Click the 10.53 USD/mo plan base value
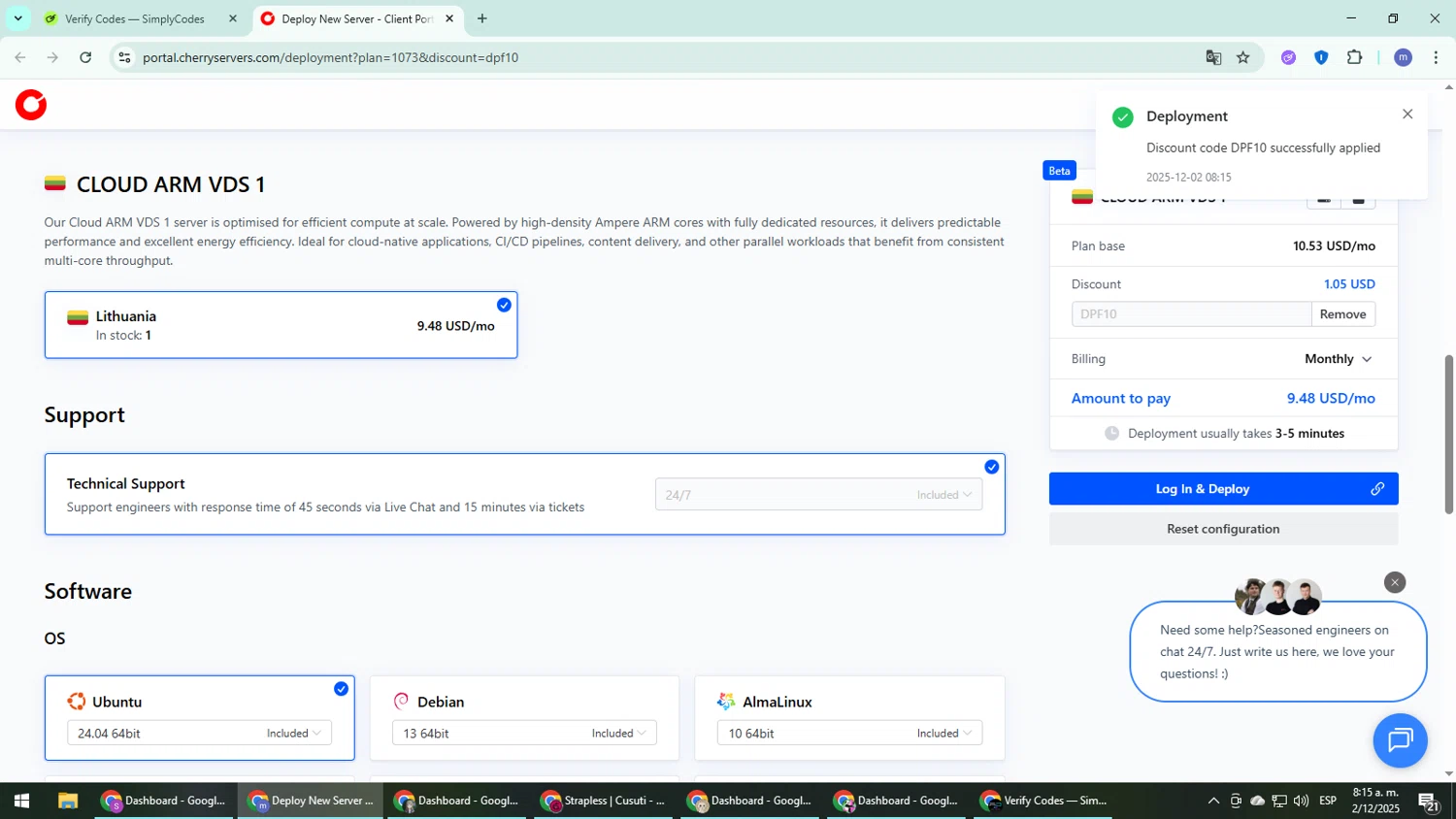The image size is (1456, 819). point(1334,246)
